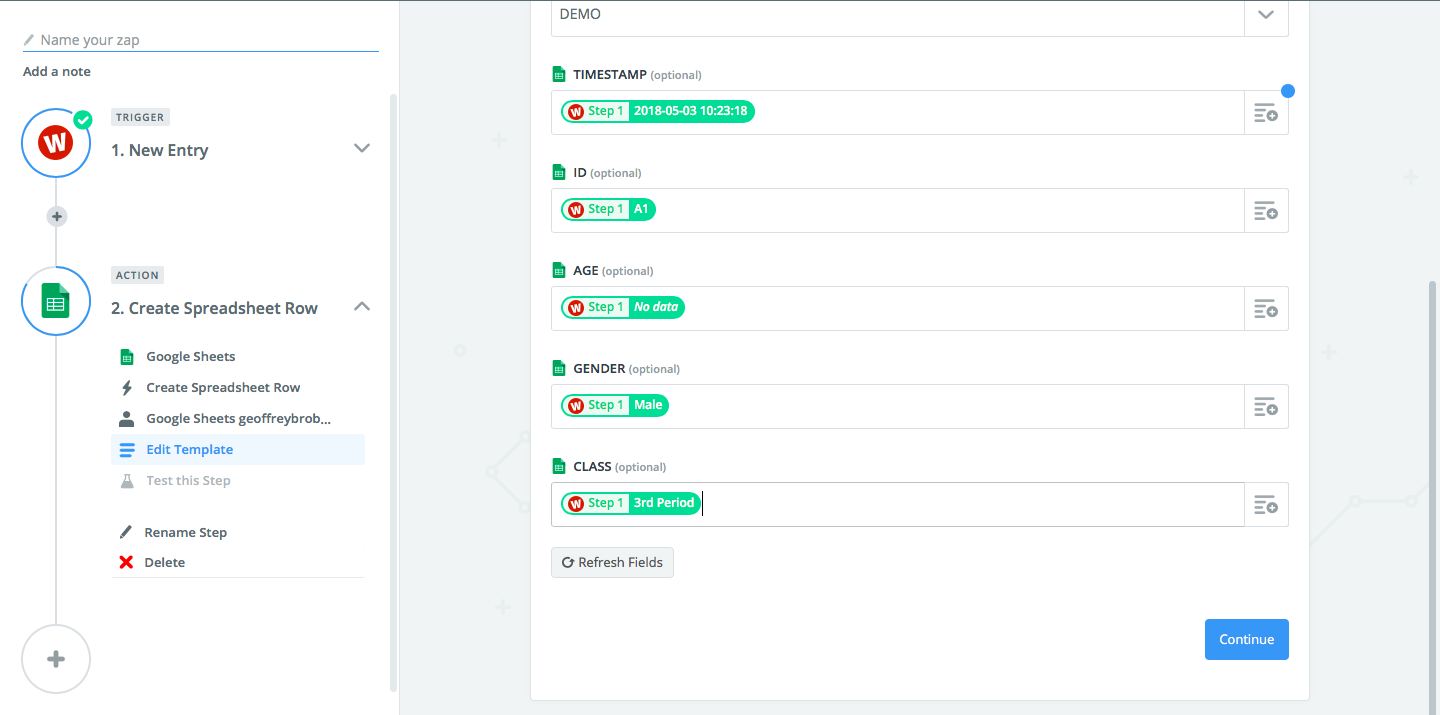
Task: Click the Google Sheets icon beside AGE label
Action: click(559, 270)
